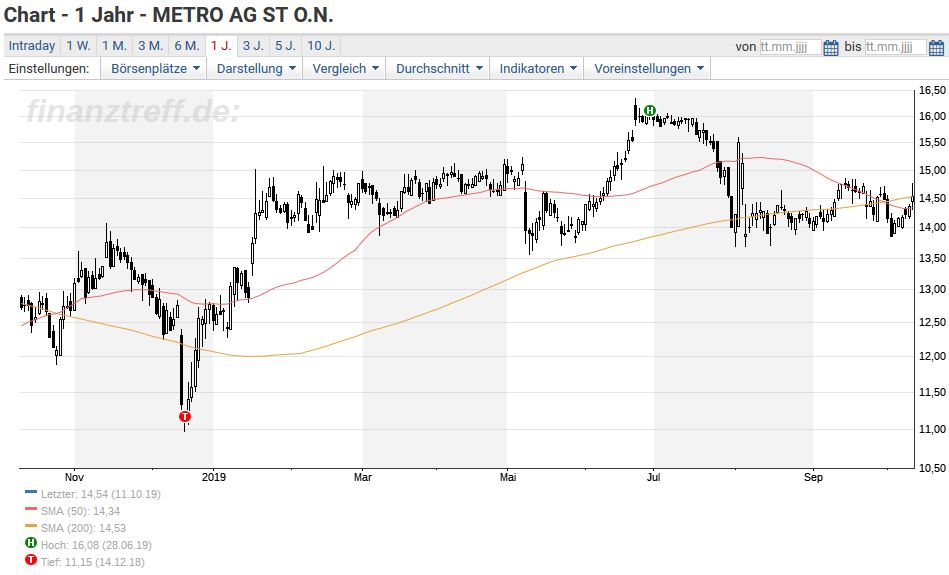Click the 'Sep' x-axis label
Image resolution: width=949 pixels, height=575 pixels.
(x=813, y=477)
